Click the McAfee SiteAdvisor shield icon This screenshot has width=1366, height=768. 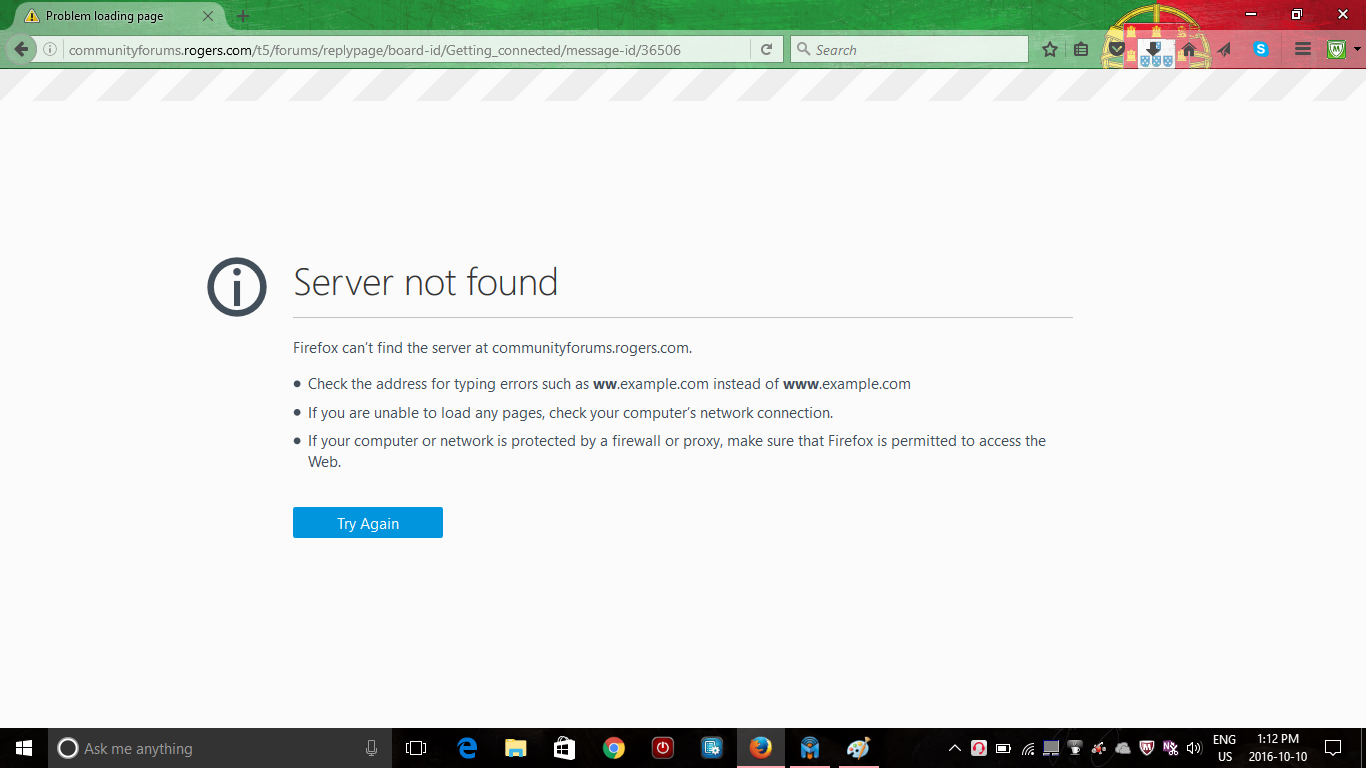click(x=1336, y=49)
